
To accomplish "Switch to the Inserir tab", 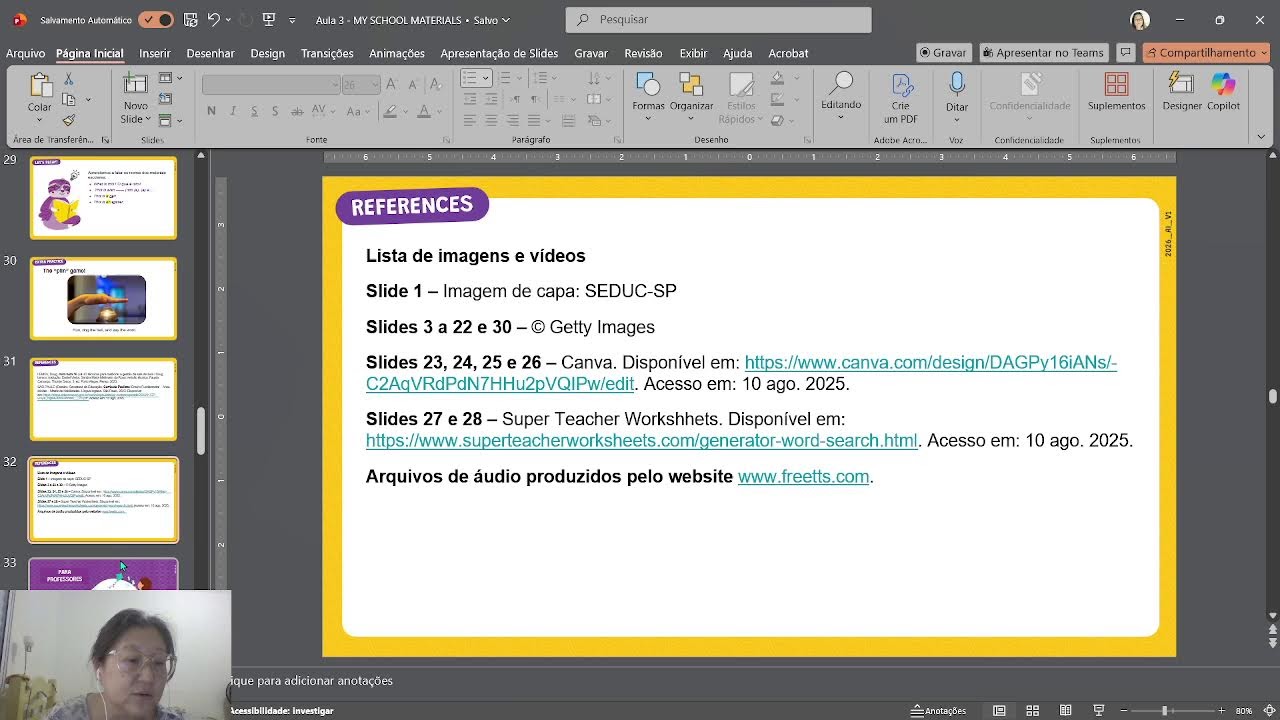I will coord(155,53).
